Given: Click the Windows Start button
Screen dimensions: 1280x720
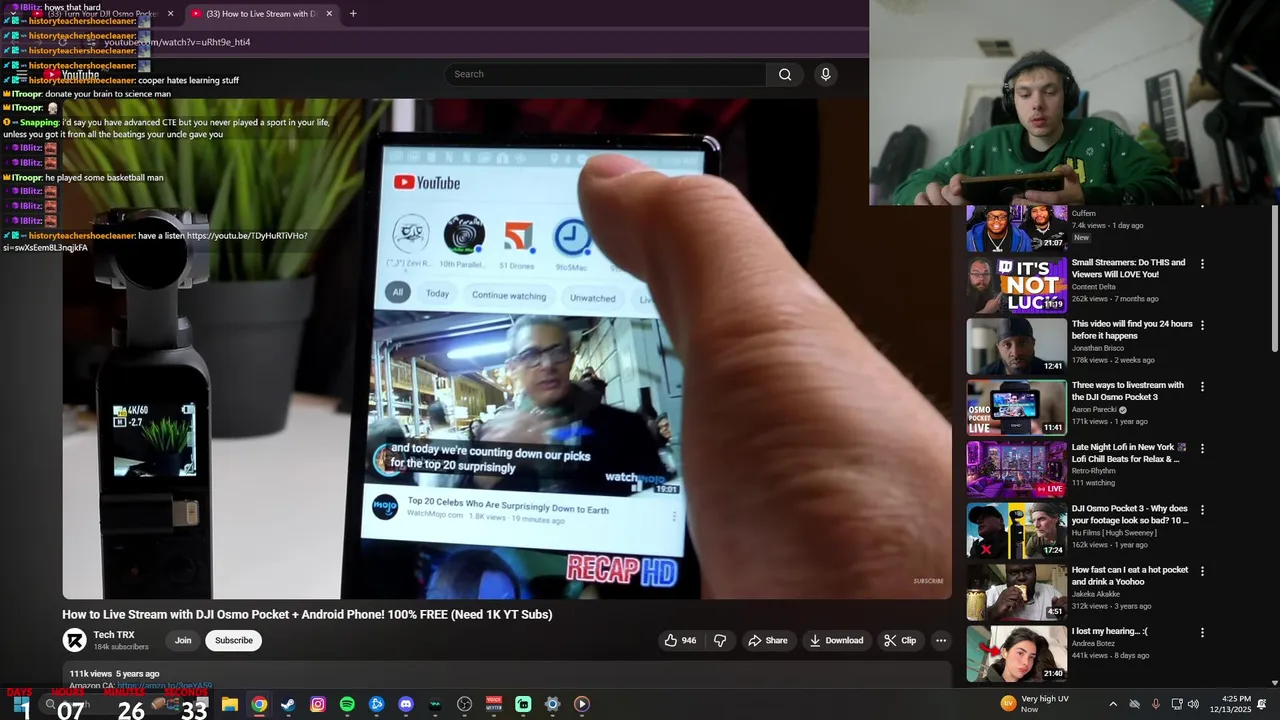Looking at the screenshot, I should 21,704.
